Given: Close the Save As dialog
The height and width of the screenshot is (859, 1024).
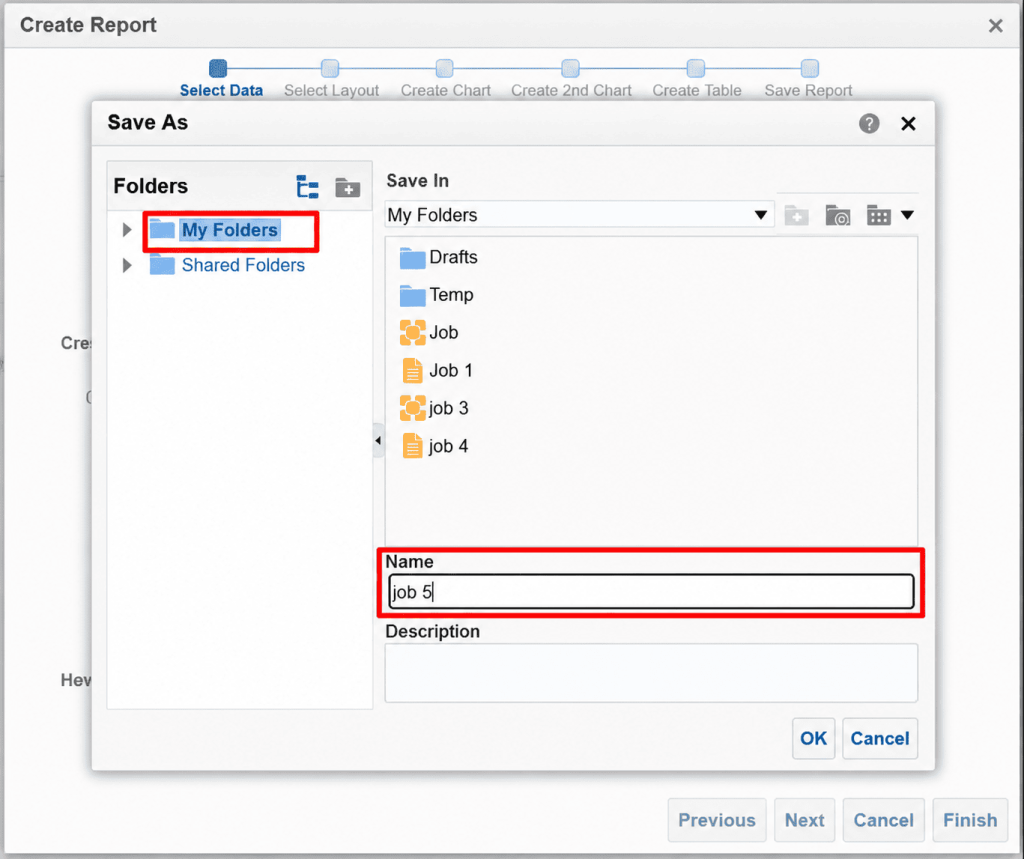Looking at the screenshot, I should tap(908, 123).
